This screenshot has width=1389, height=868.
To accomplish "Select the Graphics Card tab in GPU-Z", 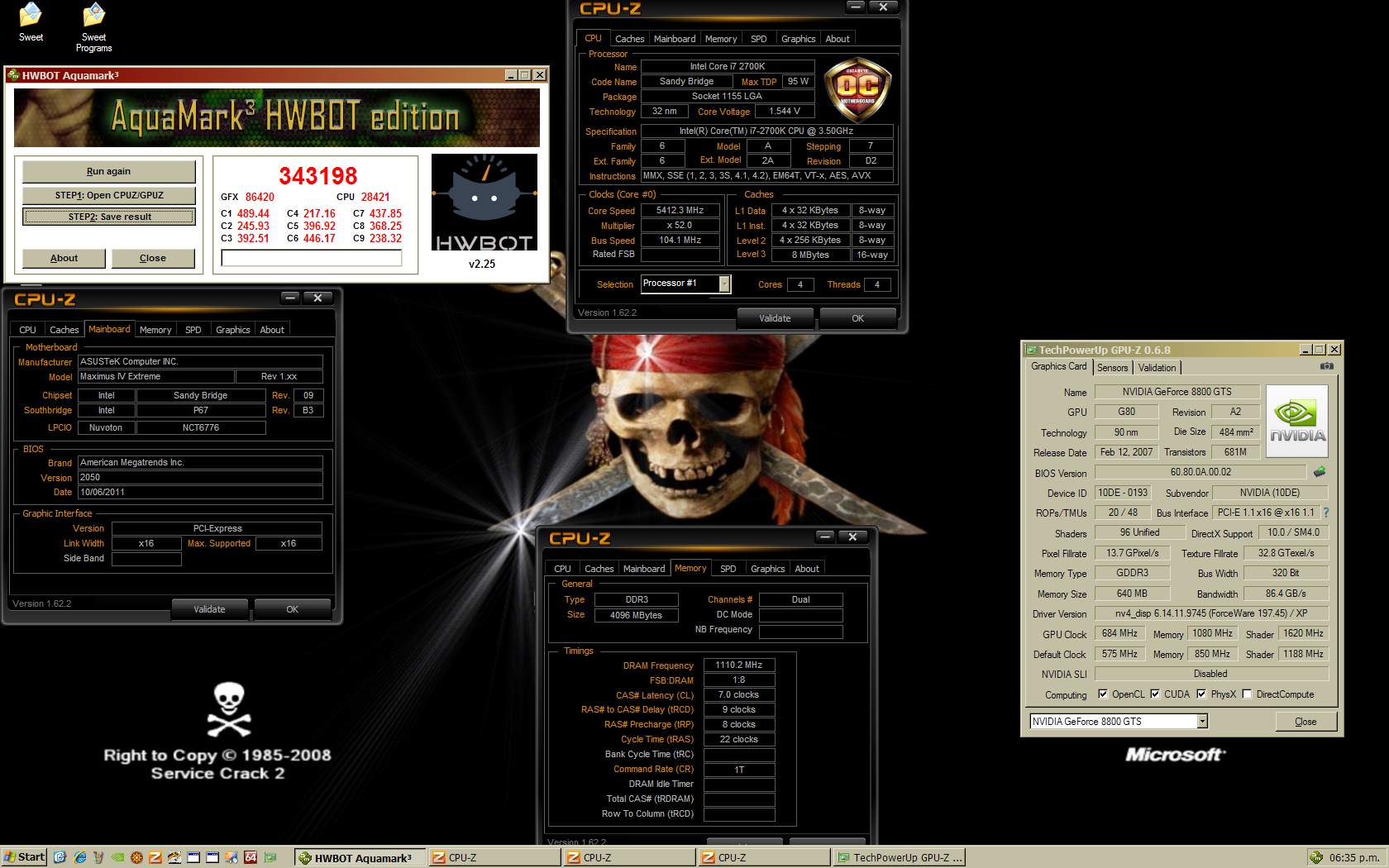I will [x=1059, y=366].
